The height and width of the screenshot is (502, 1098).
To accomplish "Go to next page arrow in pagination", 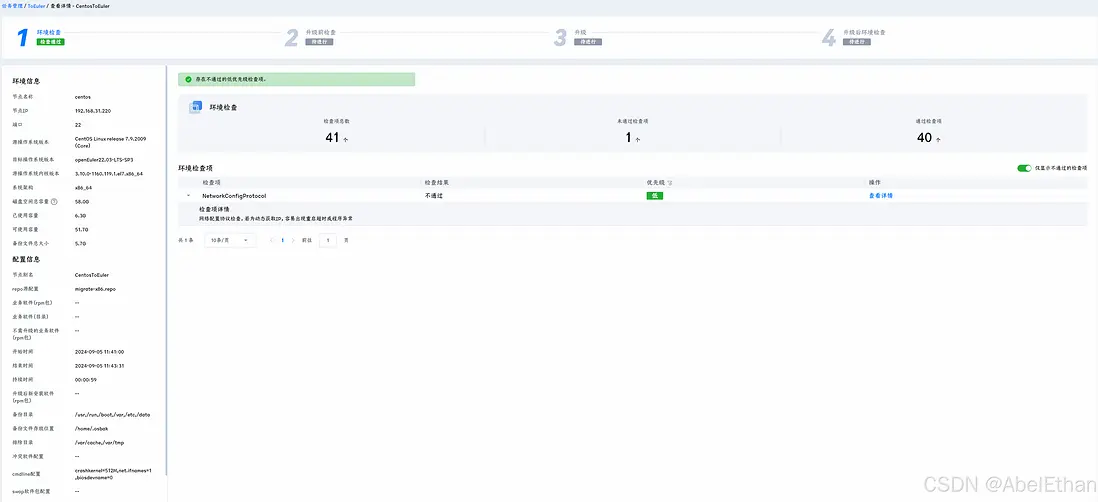I will tap(295, 240).
